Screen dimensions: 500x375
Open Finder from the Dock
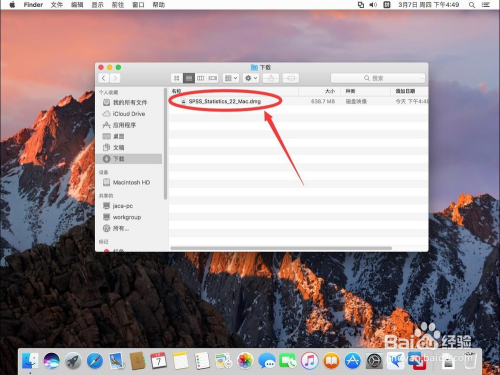[30, 361]
